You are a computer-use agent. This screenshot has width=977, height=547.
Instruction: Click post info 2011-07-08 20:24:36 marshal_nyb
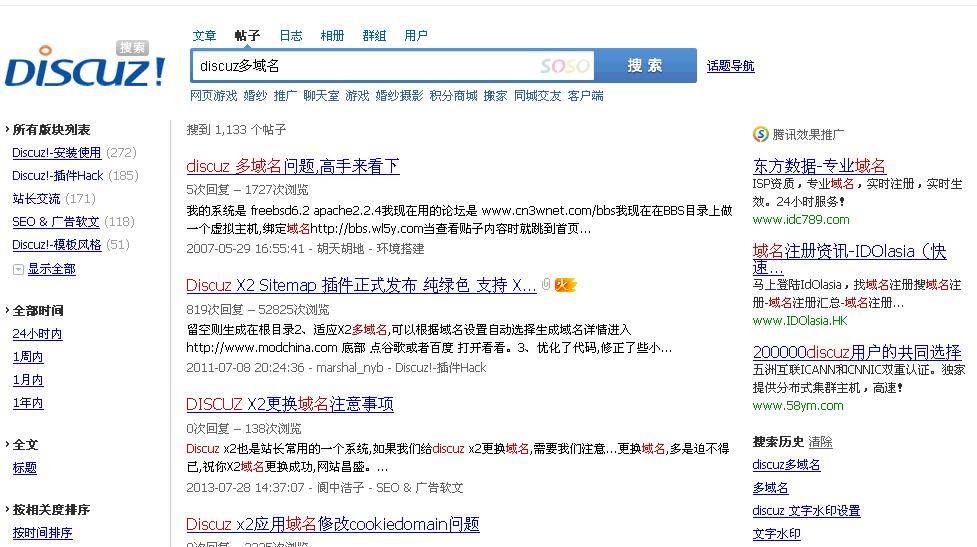tap(336, 368)
